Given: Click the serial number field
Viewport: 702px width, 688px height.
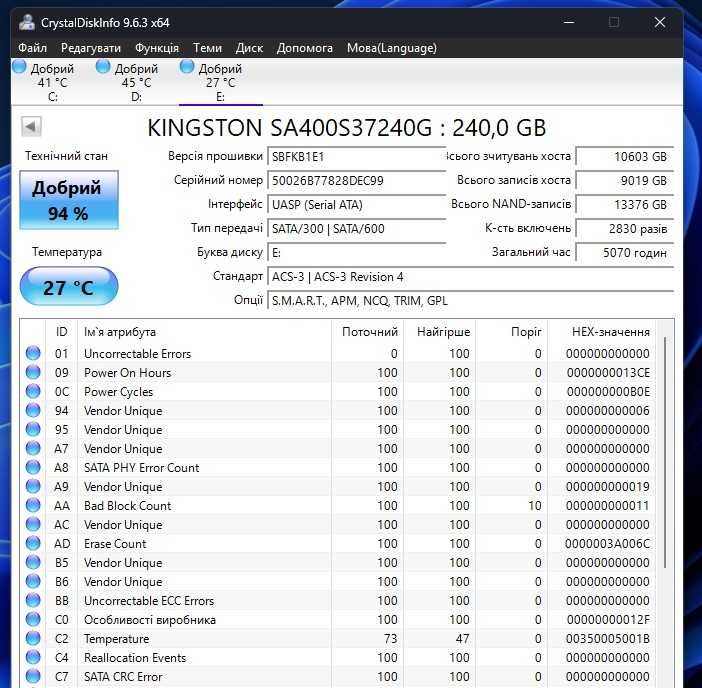Looking at the screenshot, I should 356,180.
